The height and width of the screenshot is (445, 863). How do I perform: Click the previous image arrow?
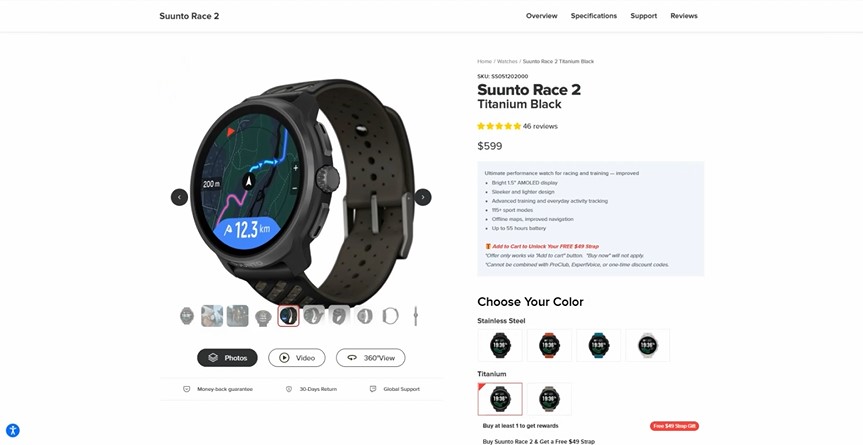179,197
